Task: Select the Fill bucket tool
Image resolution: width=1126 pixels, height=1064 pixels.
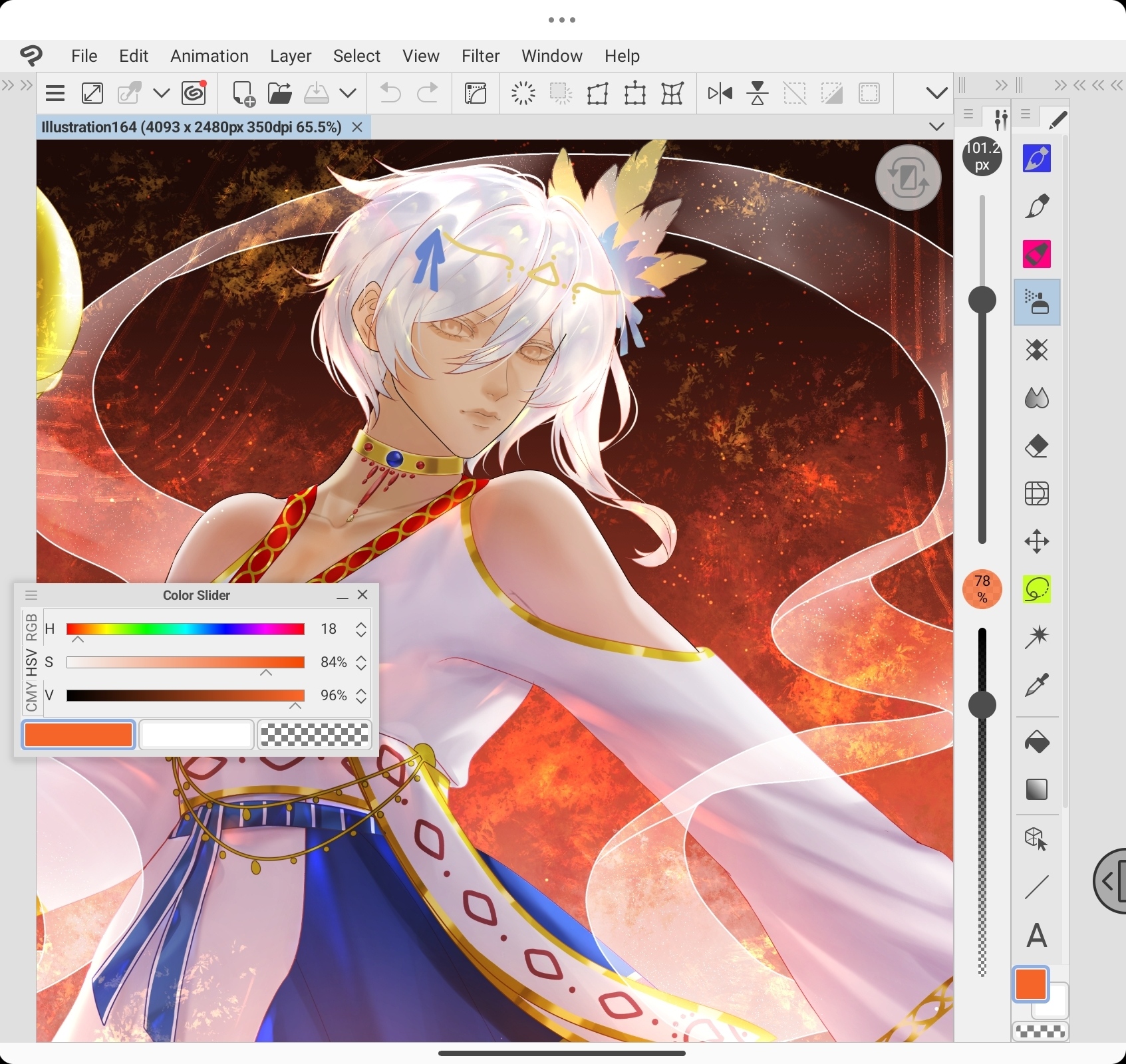Action: [x=1037, y=742]
